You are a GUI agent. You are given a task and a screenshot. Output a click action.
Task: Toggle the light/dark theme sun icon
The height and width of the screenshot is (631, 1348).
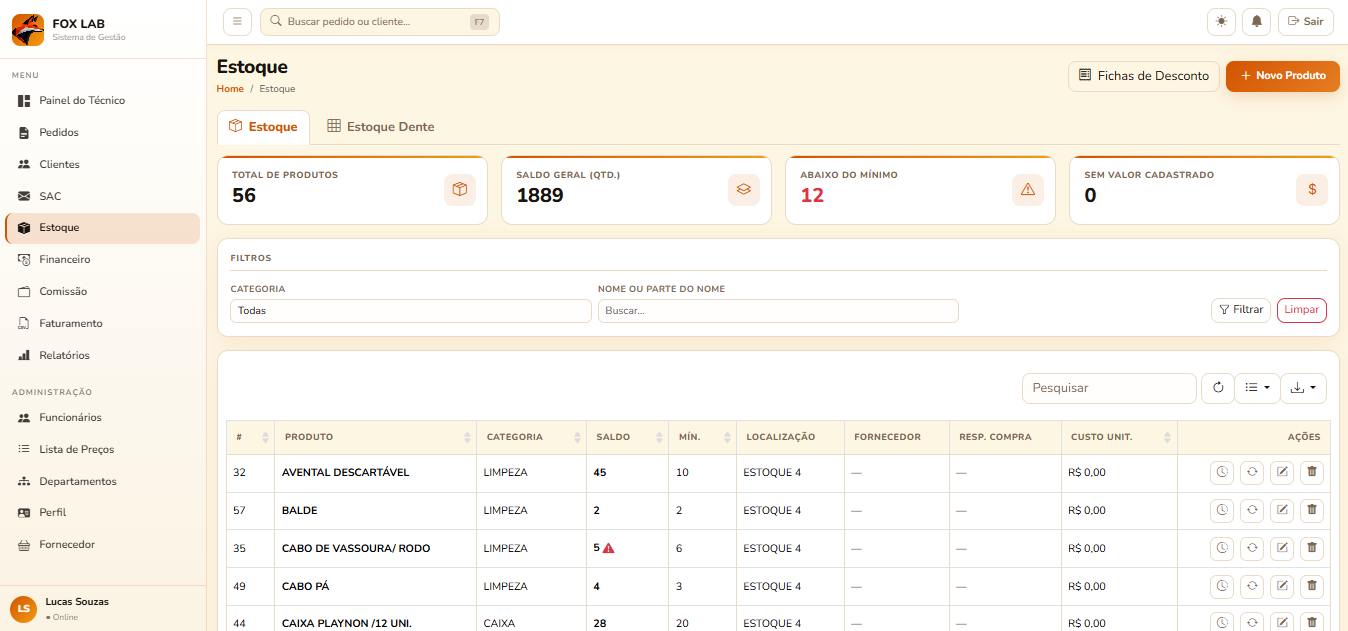coord(1221,21)
